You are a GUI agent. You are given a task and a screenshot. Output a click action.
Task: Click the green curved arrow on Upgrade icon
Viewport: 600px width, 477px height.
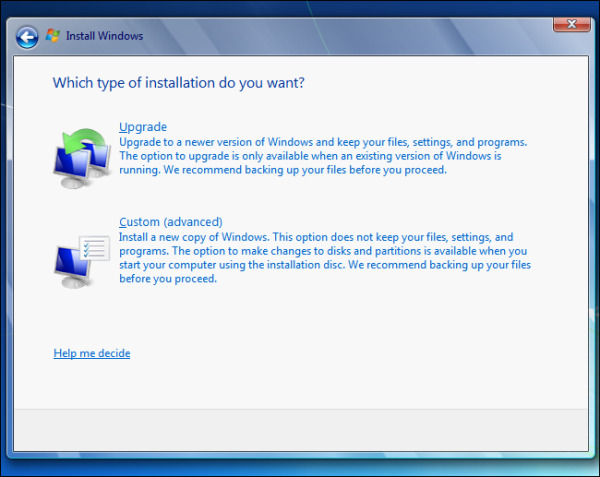[x=84, y=140]
